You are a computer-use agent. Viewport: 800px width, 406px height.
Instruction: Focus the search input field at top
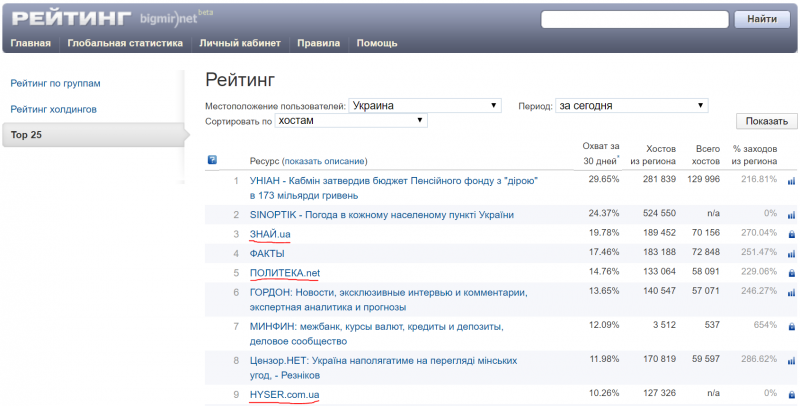634,19
